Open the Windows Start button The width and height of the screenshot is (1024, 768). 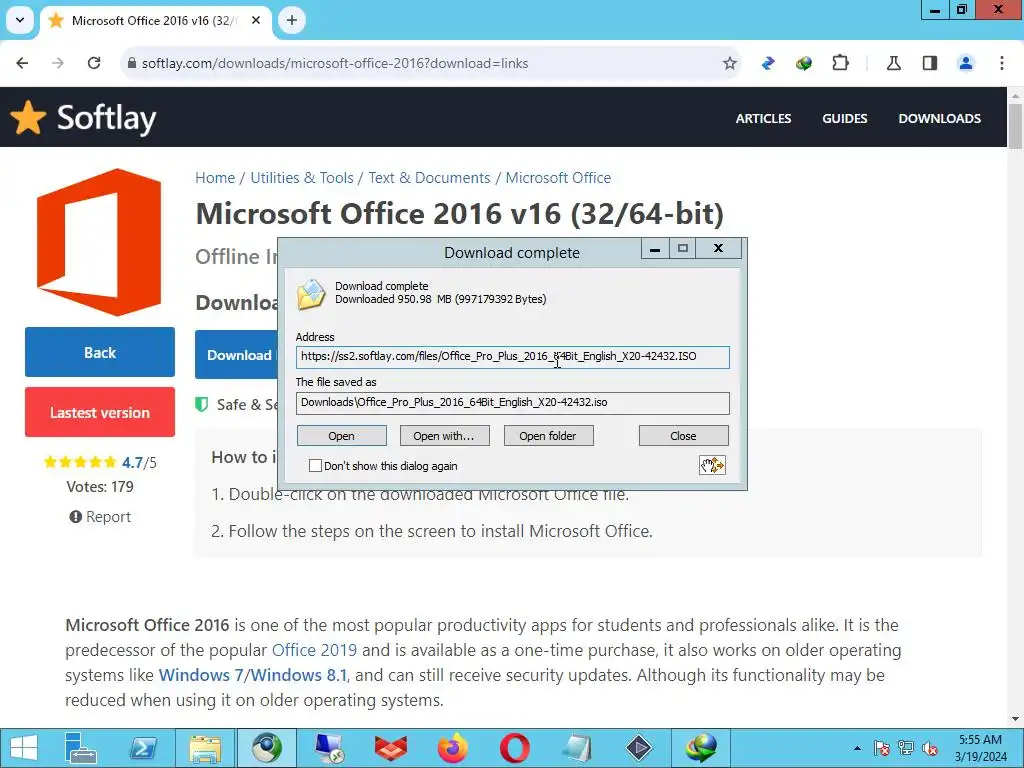pos(24,748)
